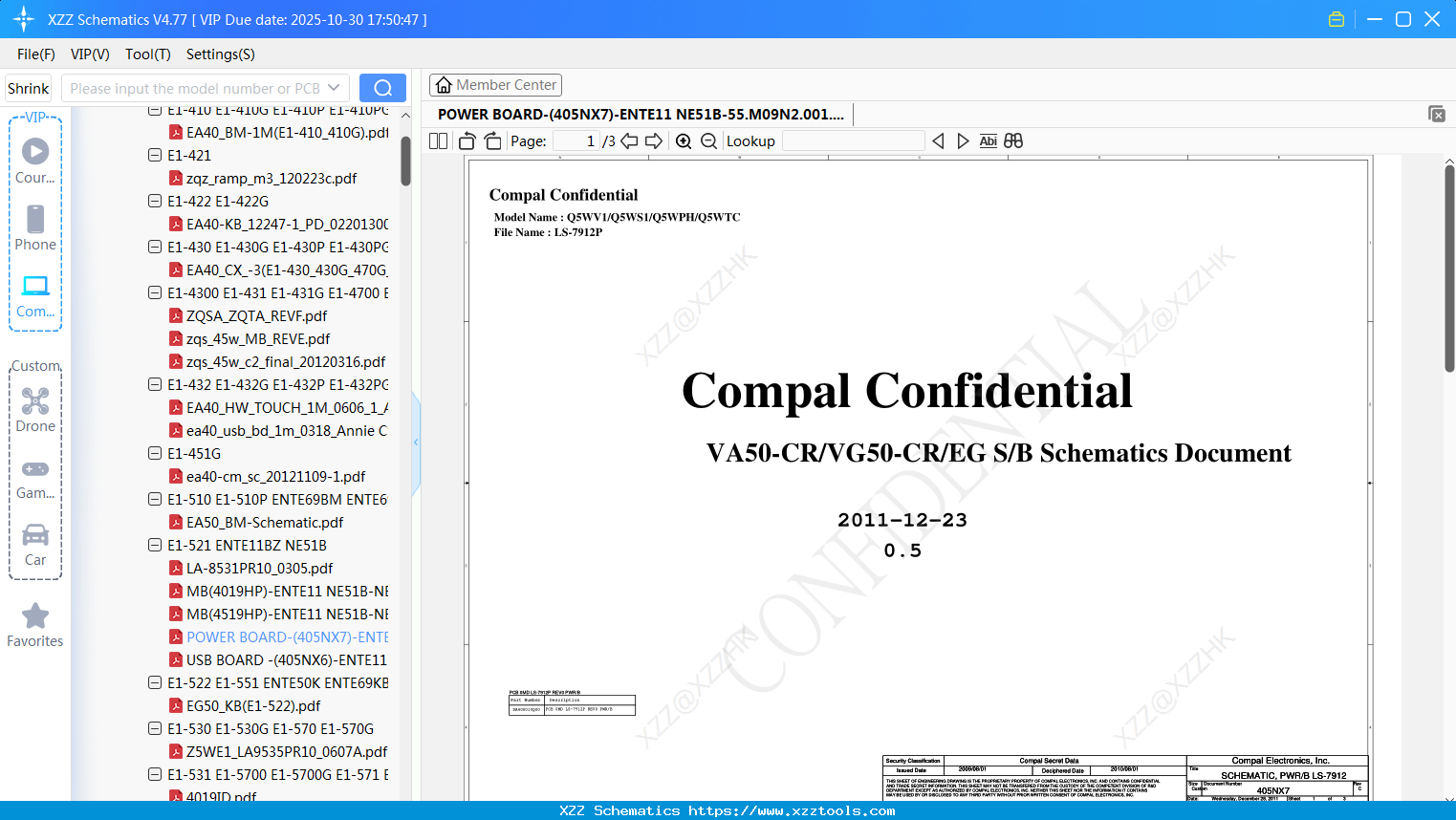1456x820 pixels.
Task: Click the blue search button
Action: point(382,88)
